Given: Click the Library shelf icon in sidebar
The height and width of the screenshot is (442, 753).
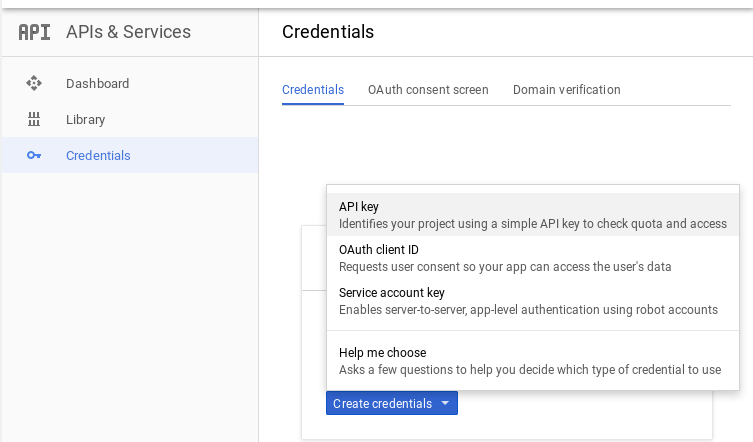Looking at the screenshot, I should (34, 119).
